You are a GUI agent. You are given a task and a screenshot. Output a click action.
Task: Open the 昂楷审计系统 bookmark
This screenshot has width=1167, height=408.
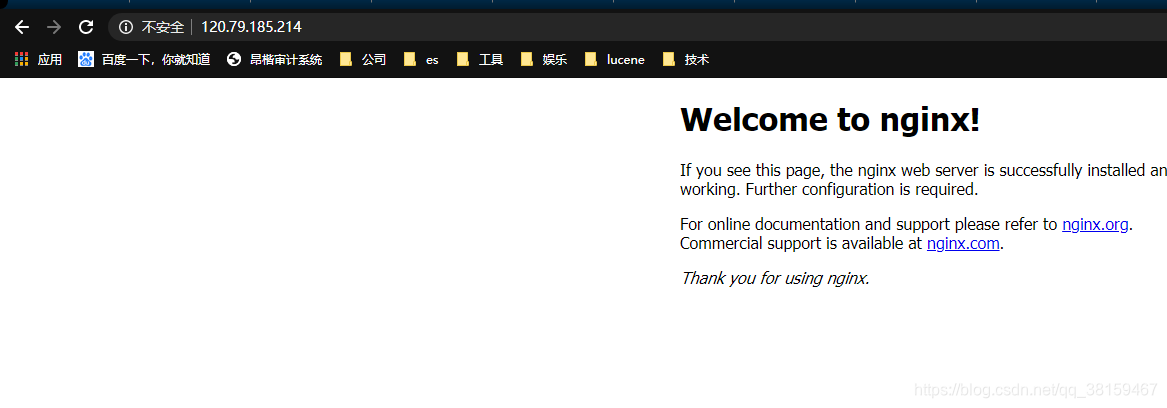click(275, 60)
